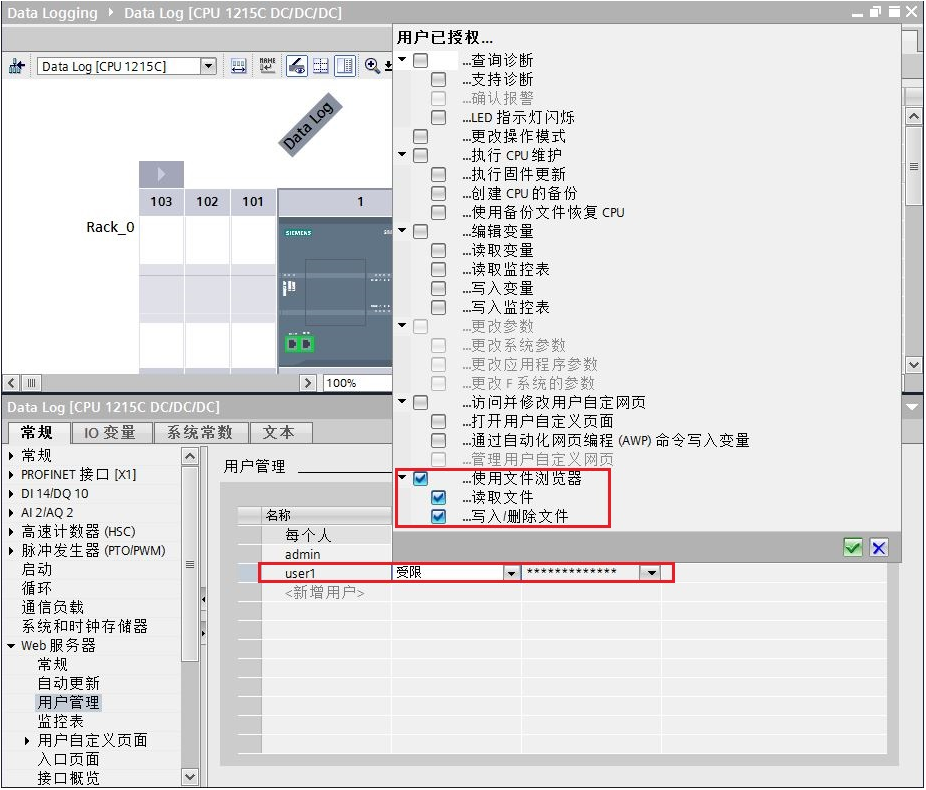Click the network view switch icon in toolbar
Screen dimensions: 926x790
[x=17, y=66]
